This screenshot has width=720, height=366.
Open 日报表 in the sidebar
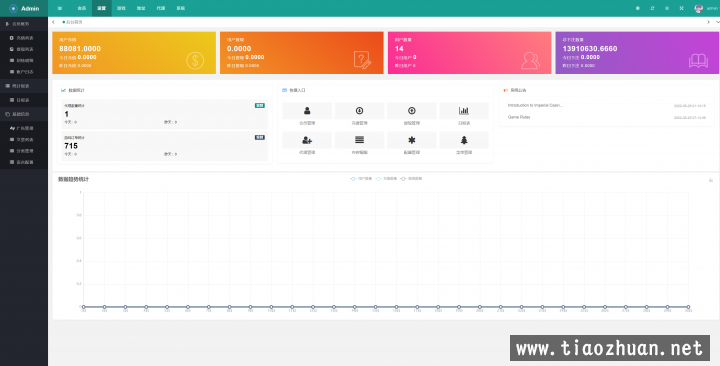pos(24,100)
